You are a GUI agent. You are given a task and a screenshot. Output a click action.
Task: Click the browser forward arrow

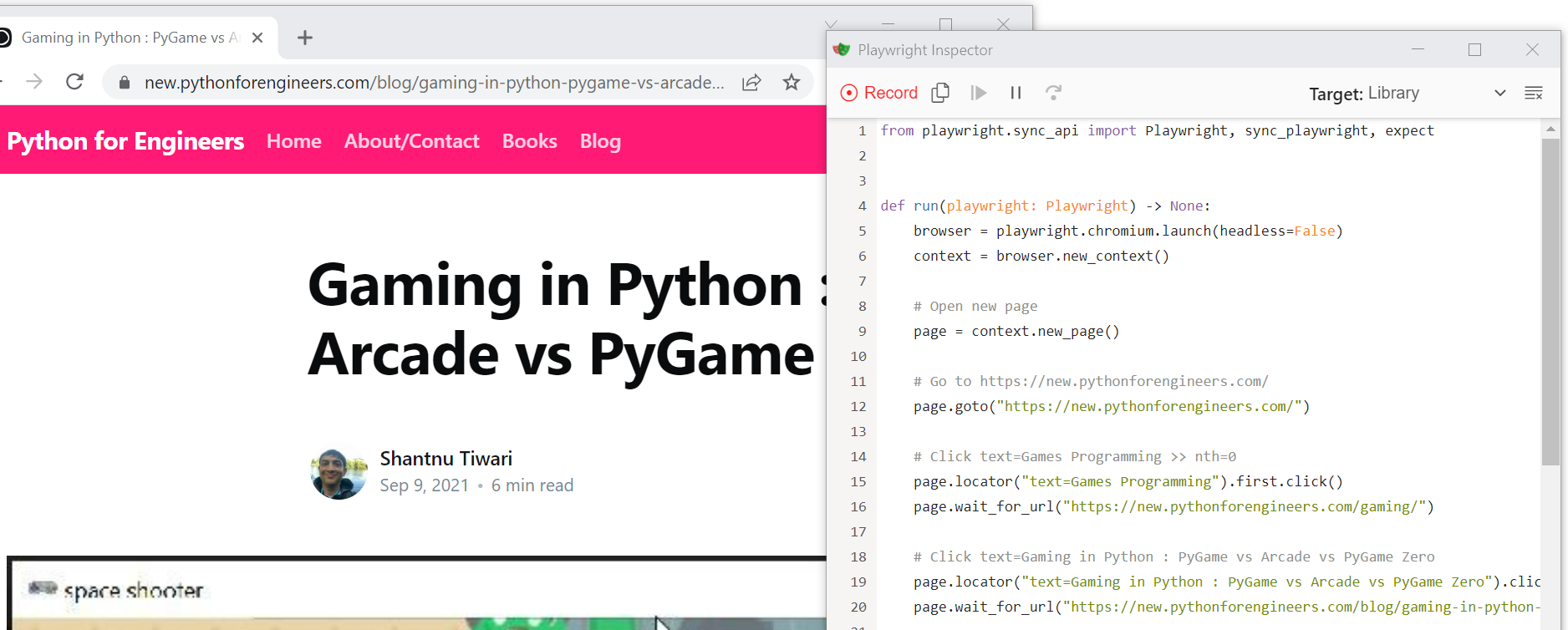34,82
